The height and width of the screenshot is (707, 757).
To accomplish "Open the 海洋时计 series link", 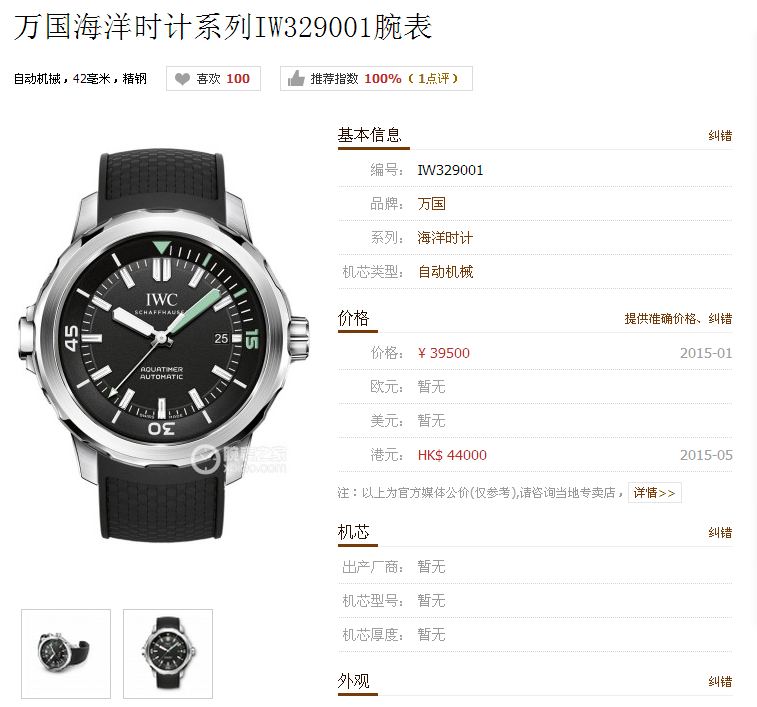I will [x=445, y=238].
